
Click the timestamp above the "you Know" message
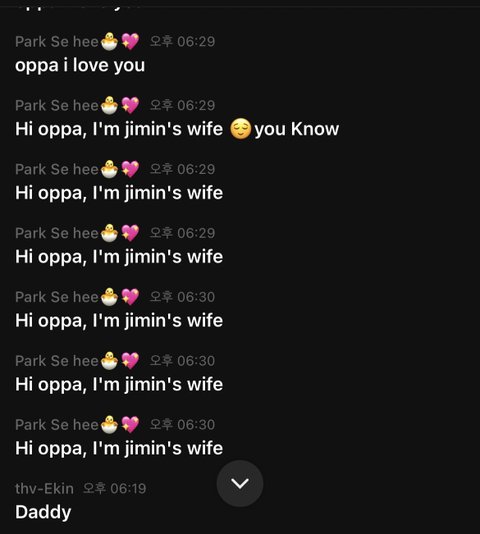pos(183,105)
